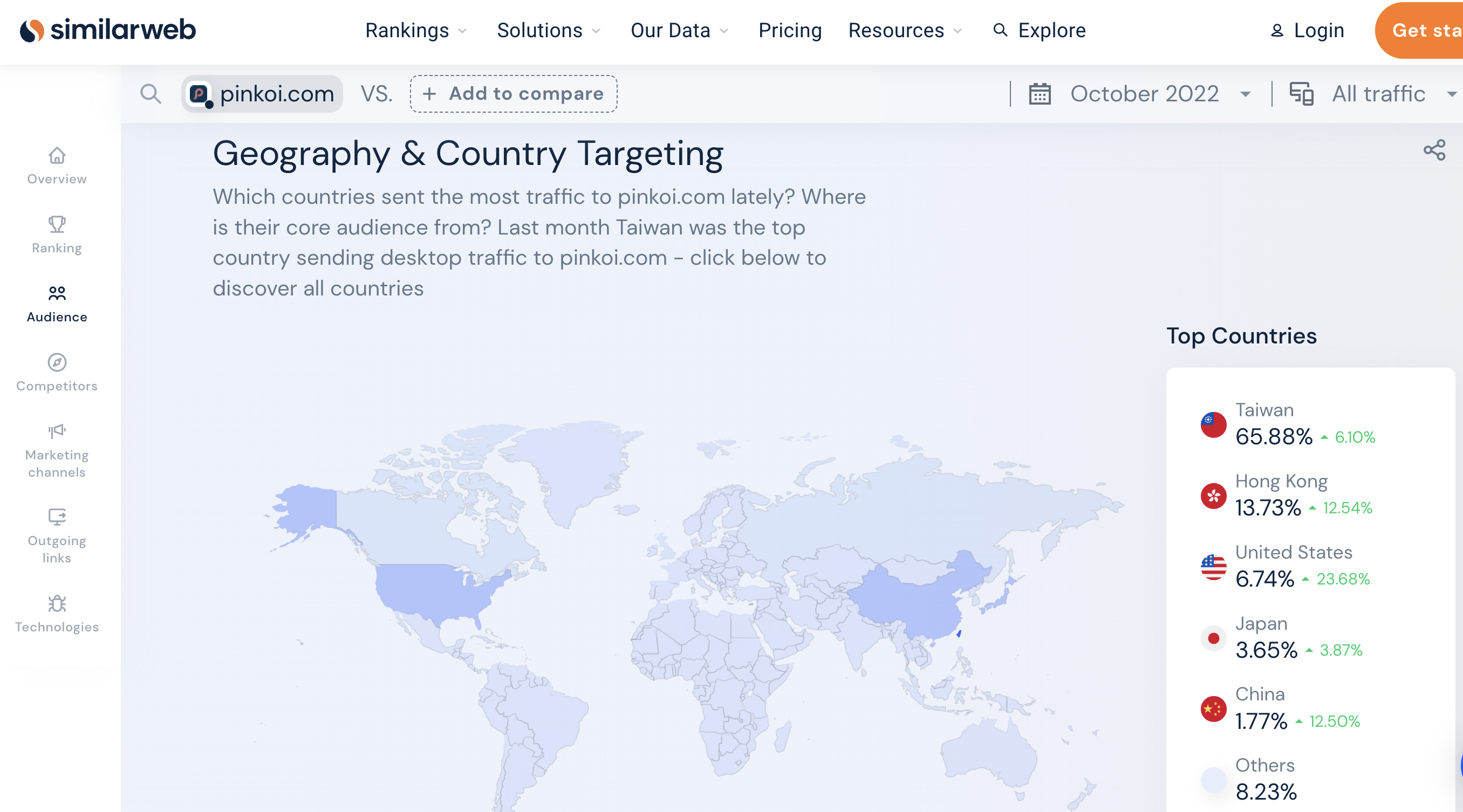Click the Explore magnifier icon
The image size is (1463, 812).
click(1000, 30)
